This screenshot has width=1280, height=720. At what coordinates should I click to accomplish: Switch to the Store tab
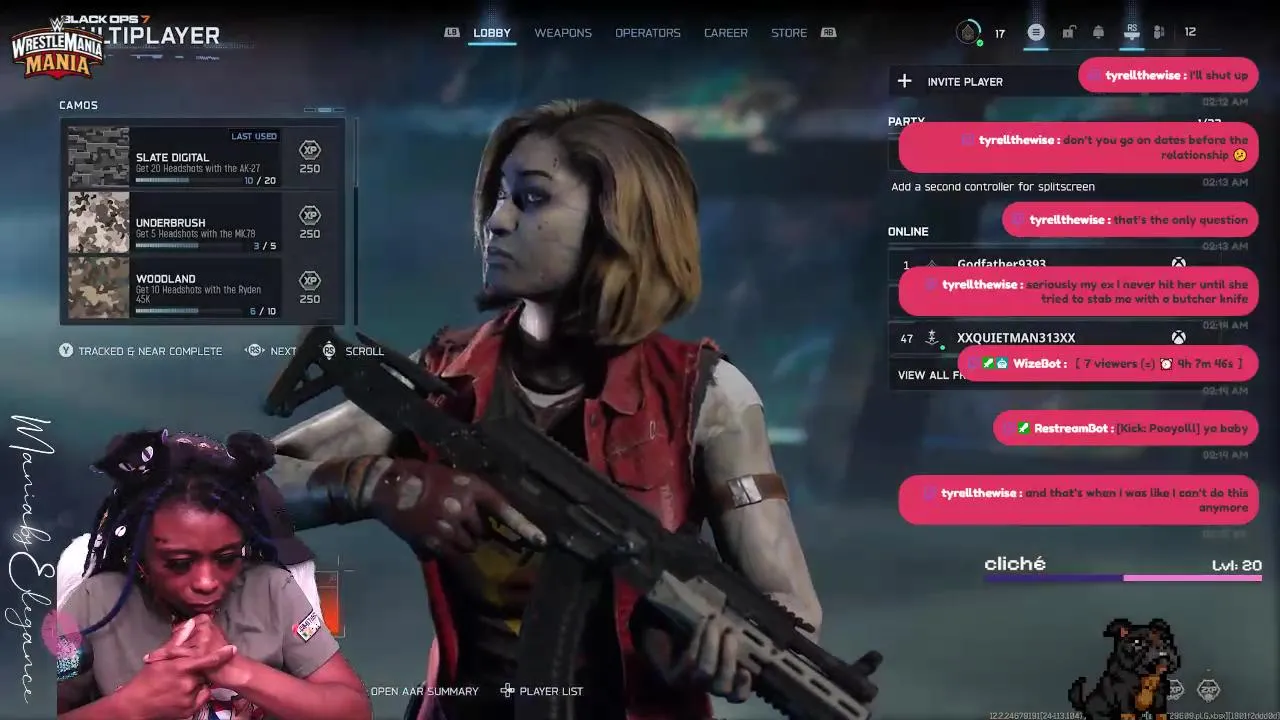789,33
